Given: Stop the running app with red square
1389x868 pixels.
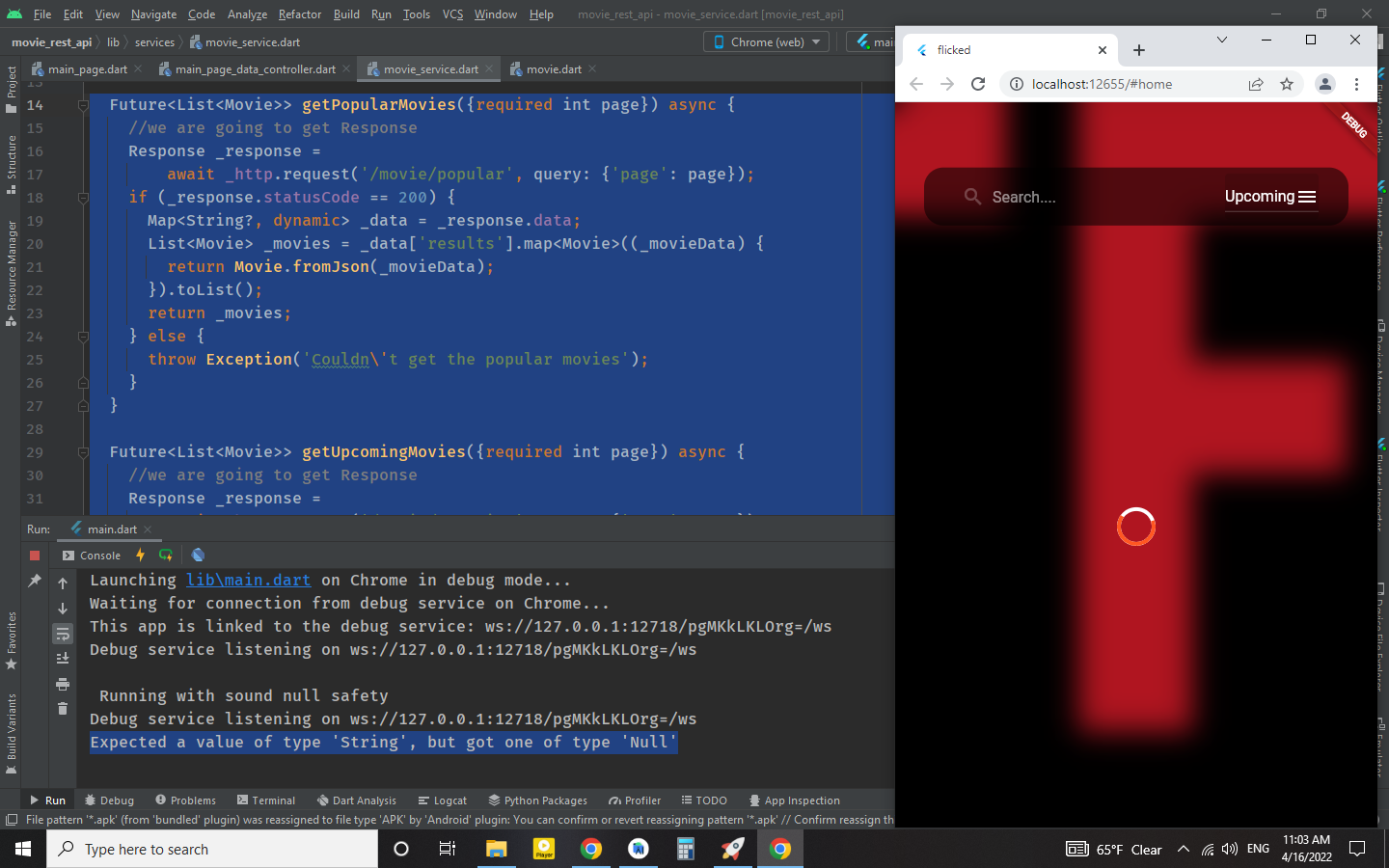Looking at the screenshot, I should coord(35,556).
